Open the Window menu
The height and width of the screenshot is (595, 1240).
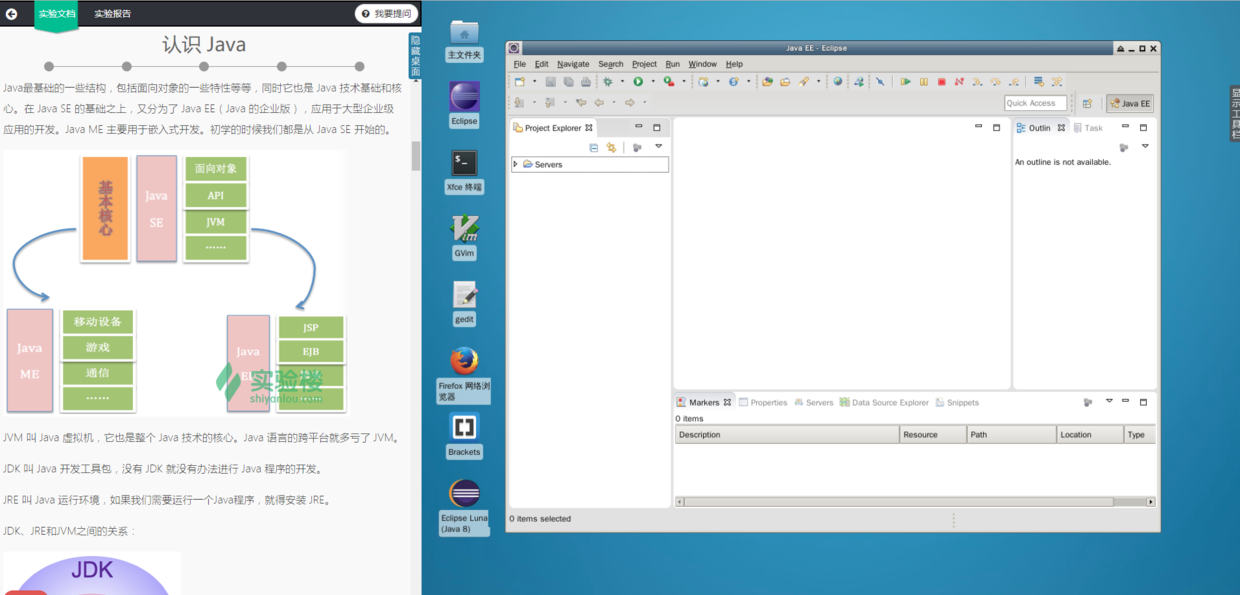point(702,64)
